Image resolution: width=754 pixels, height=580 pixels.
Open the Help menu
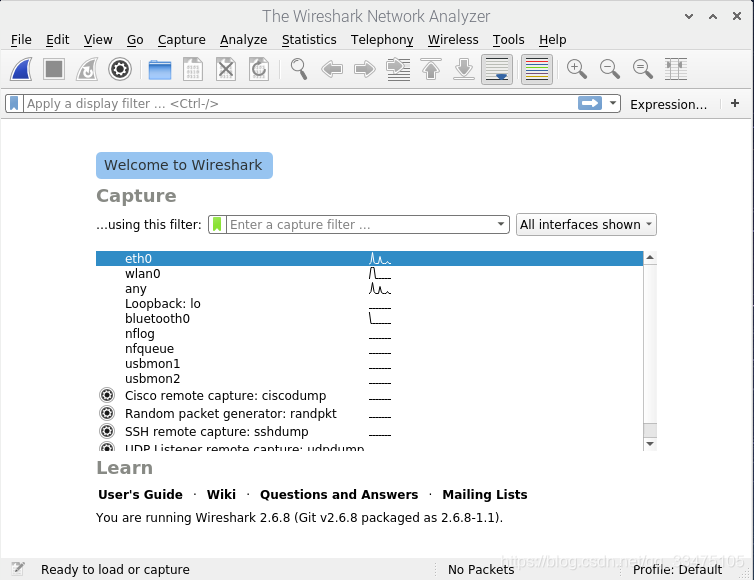(553, 39)
